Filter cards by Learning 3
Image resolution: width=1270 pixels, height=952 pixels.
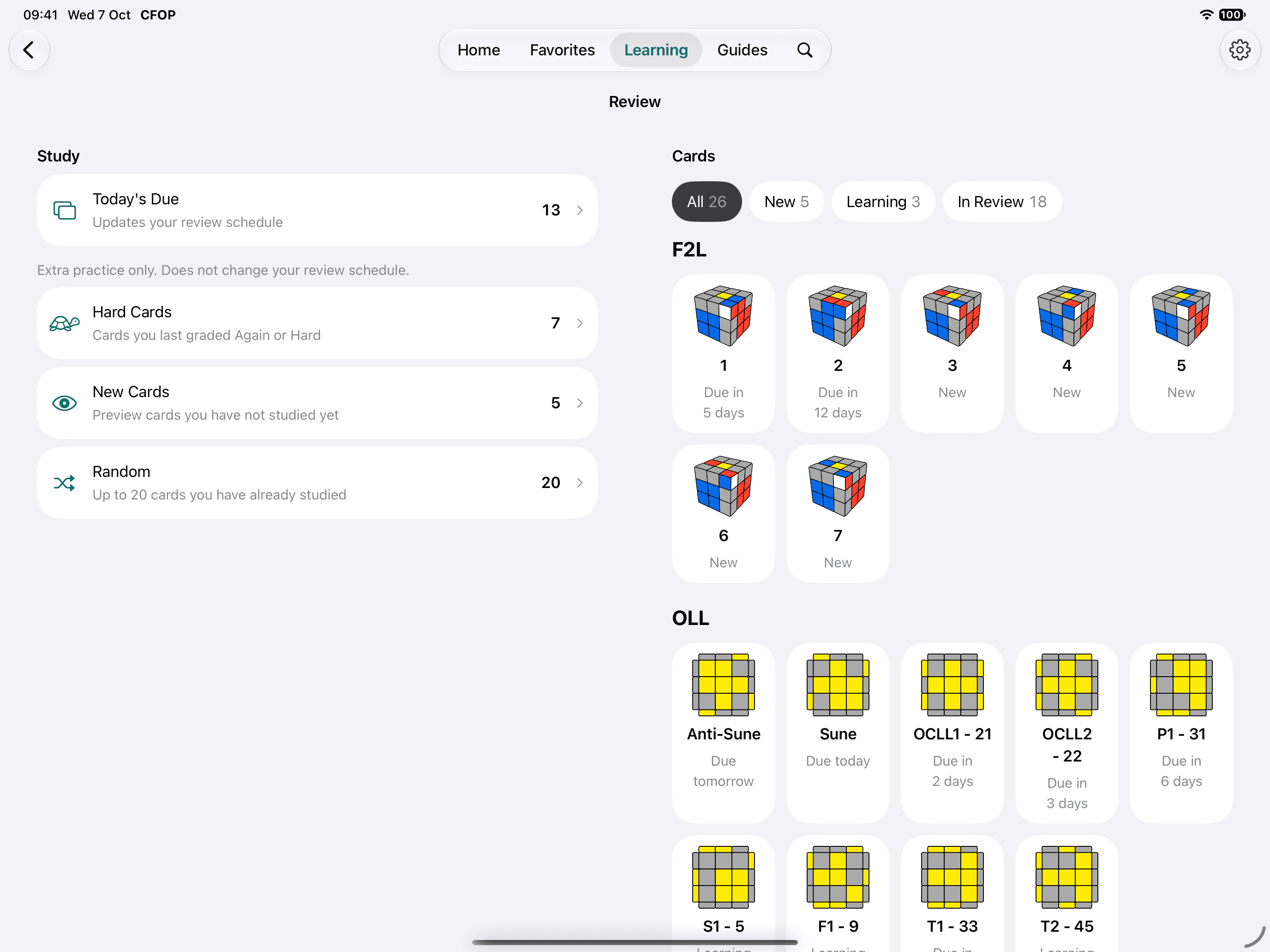point(882,202)
